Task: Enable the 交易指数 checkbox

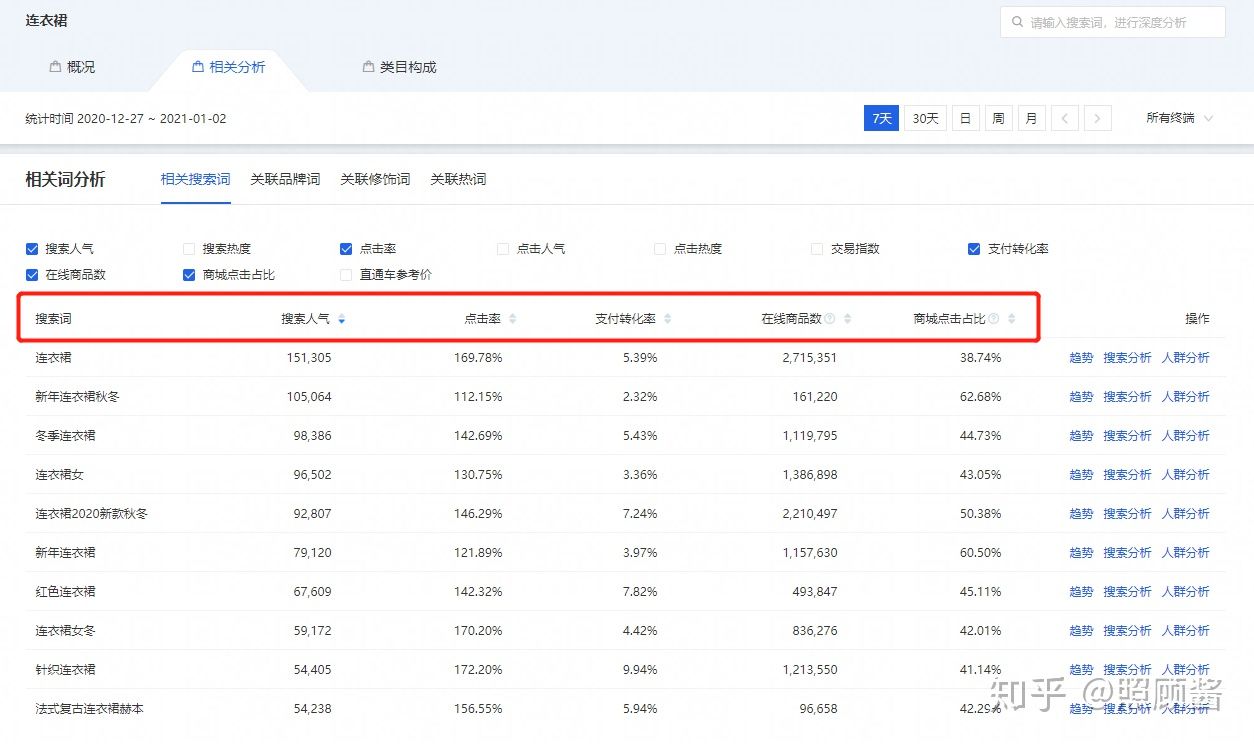Action: tap(817, 248)
